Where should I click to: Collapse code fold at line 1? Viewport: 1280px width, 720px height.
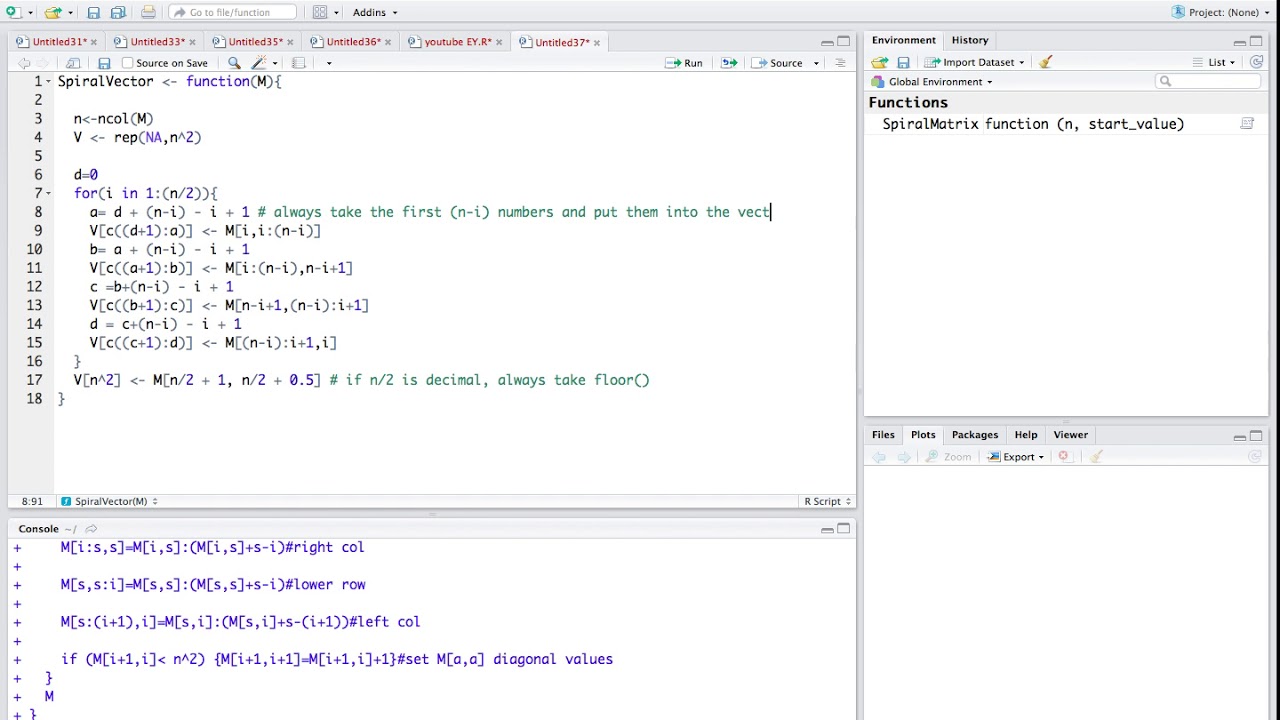pos(49,82)
